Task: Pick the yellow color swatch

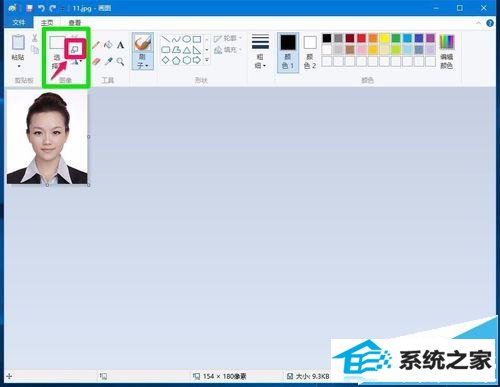Action: tap(384, 38)
